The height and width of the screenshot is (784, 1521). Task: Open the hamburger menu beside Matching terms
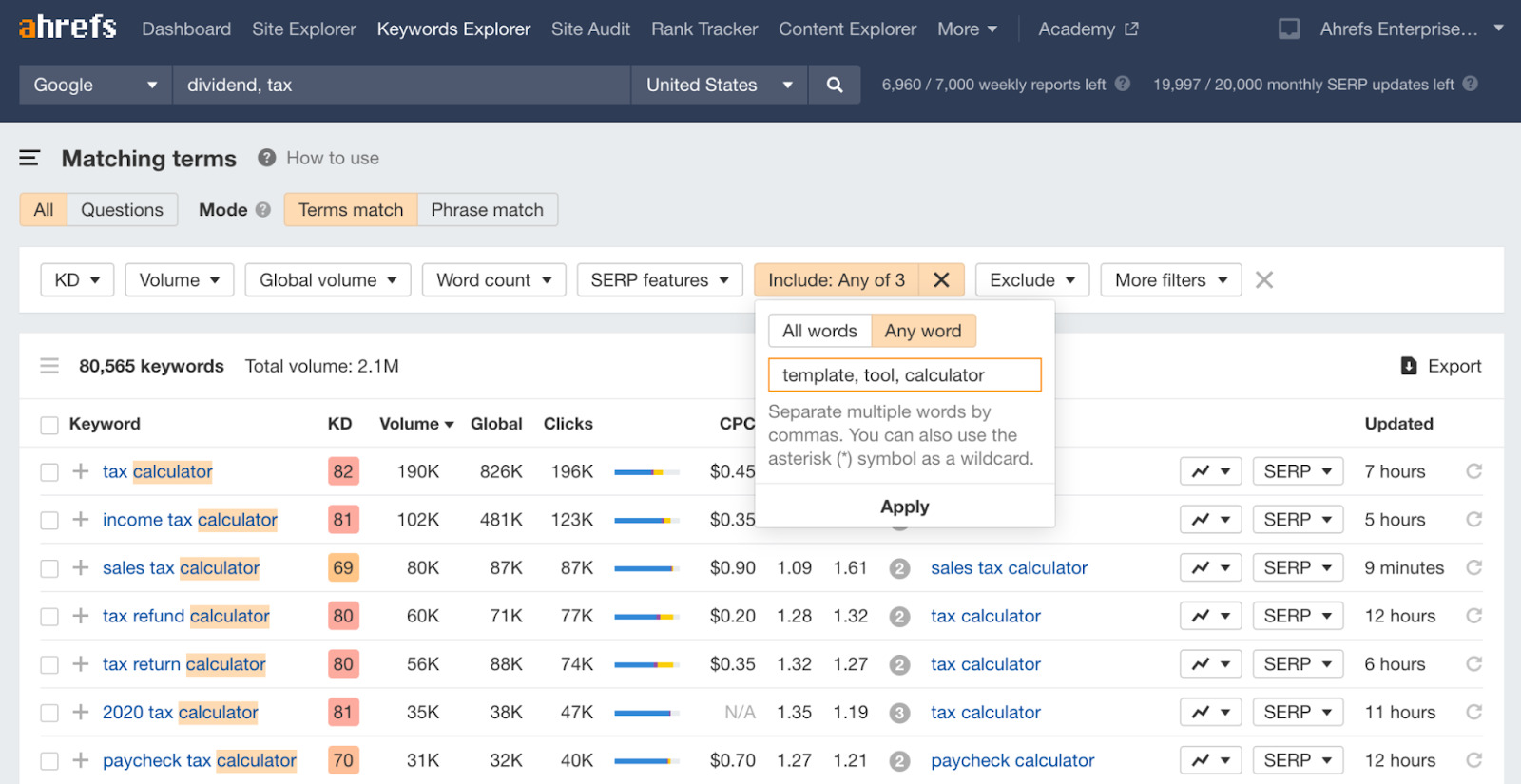point(29,158)
